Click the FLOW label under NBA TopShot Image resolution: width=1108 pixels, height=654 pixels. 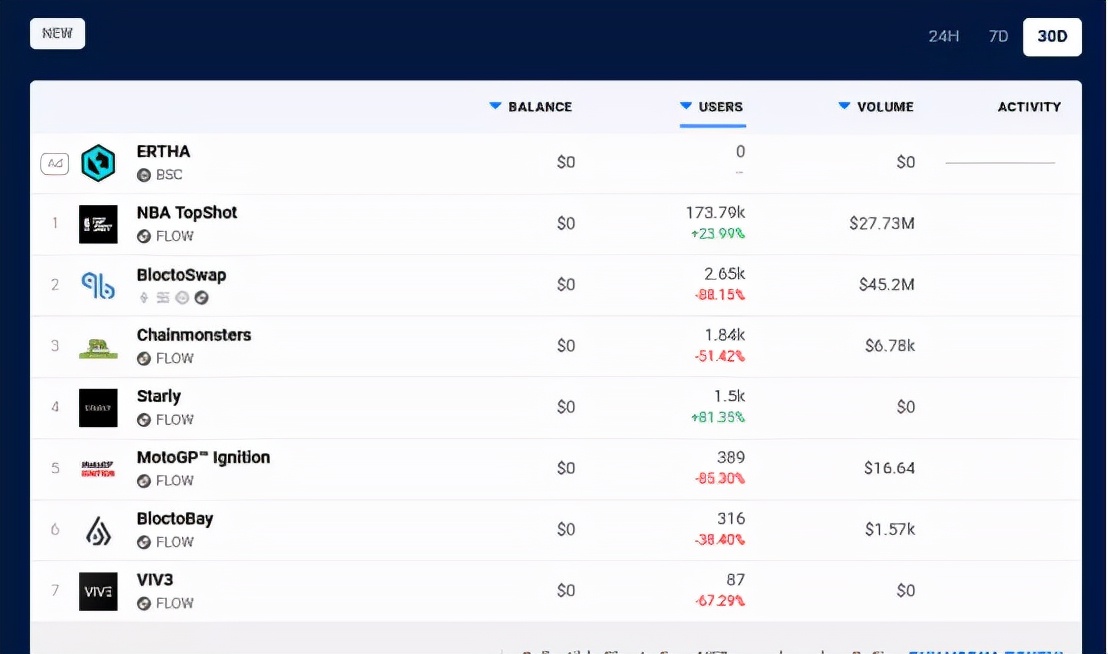point(175,237)
